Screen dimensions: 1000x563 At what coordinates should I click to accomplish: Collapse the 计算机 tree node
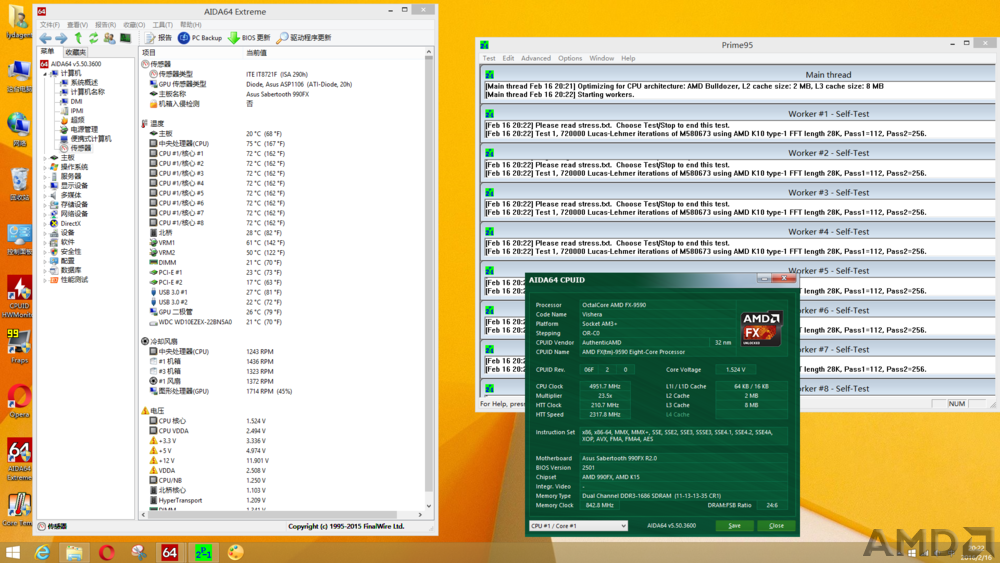(45, 73)
